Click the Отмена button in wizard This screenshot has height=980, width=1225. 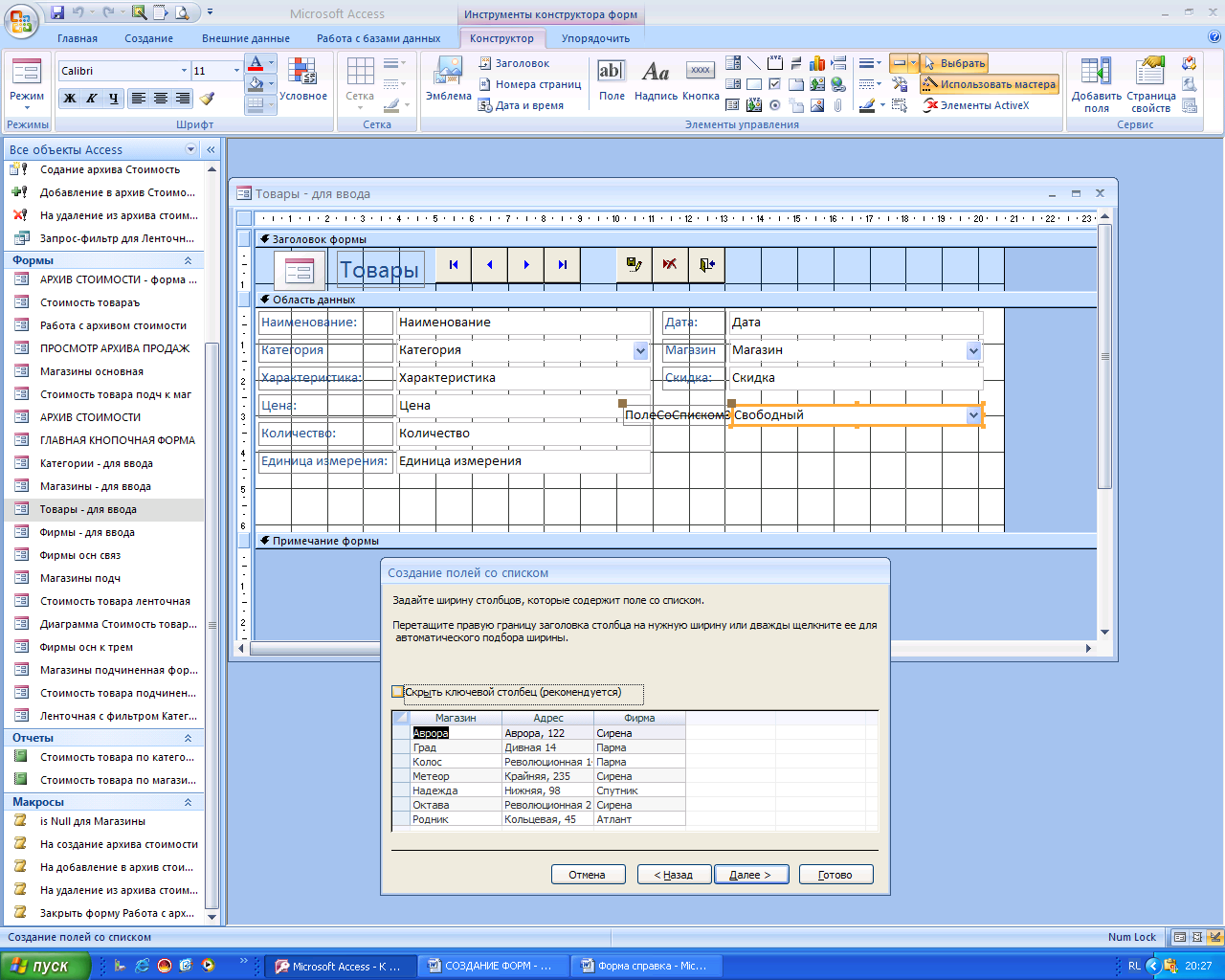point(588,875)
